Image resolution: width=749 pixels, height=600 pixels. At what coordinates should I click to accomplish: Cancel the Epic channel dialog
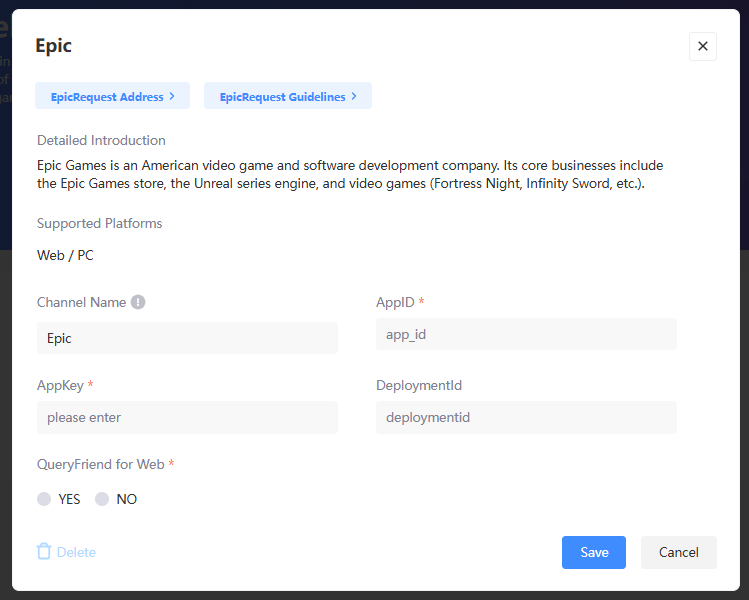678,552
